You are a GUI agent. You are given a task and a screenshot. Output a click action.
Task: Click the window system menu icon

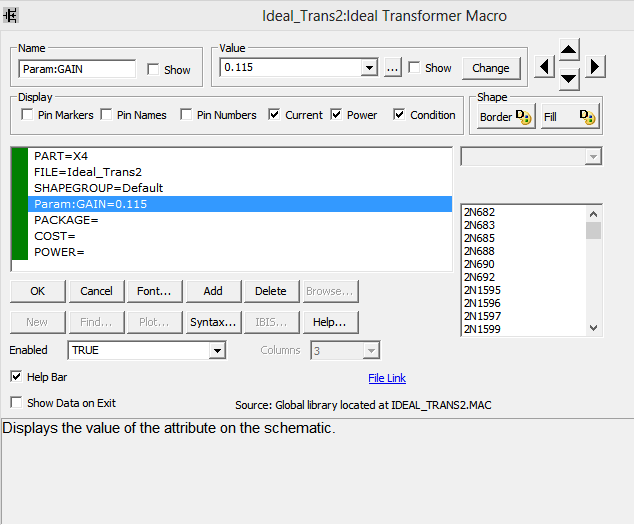[x=11, y=15]
